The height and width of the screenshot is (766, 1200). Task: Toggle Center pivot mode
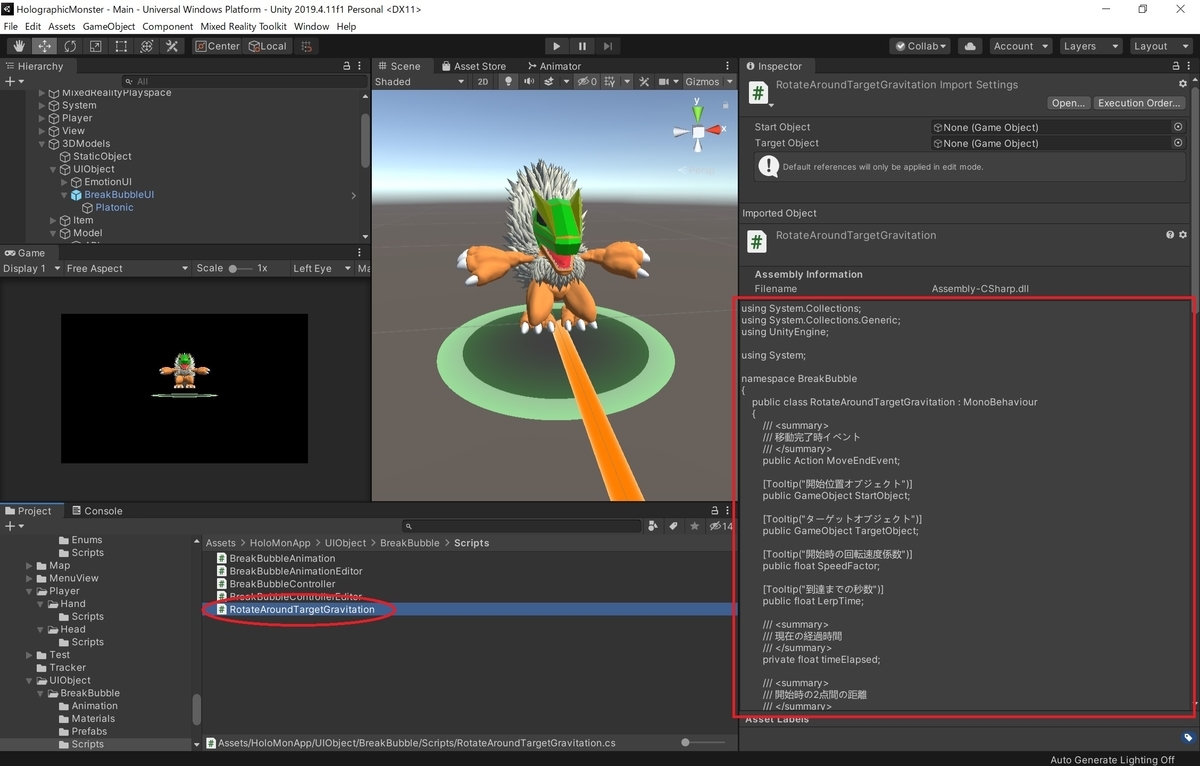(217, 46)
